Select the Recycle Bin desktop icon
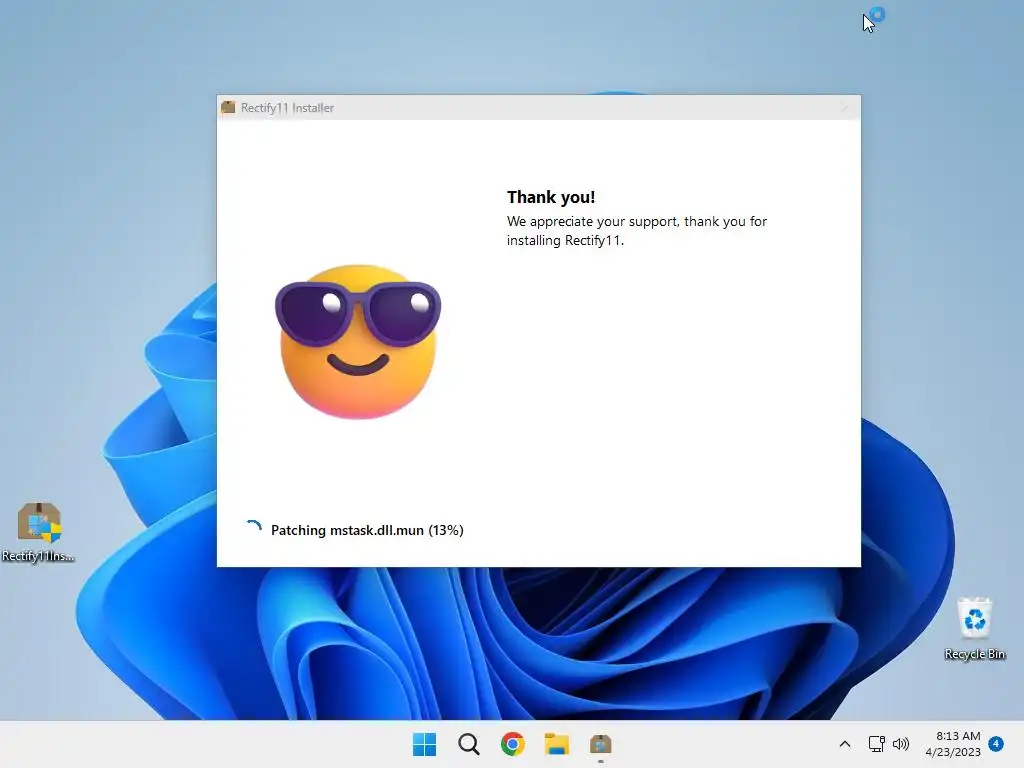The image size is (1024, 768). click(974, 628)
